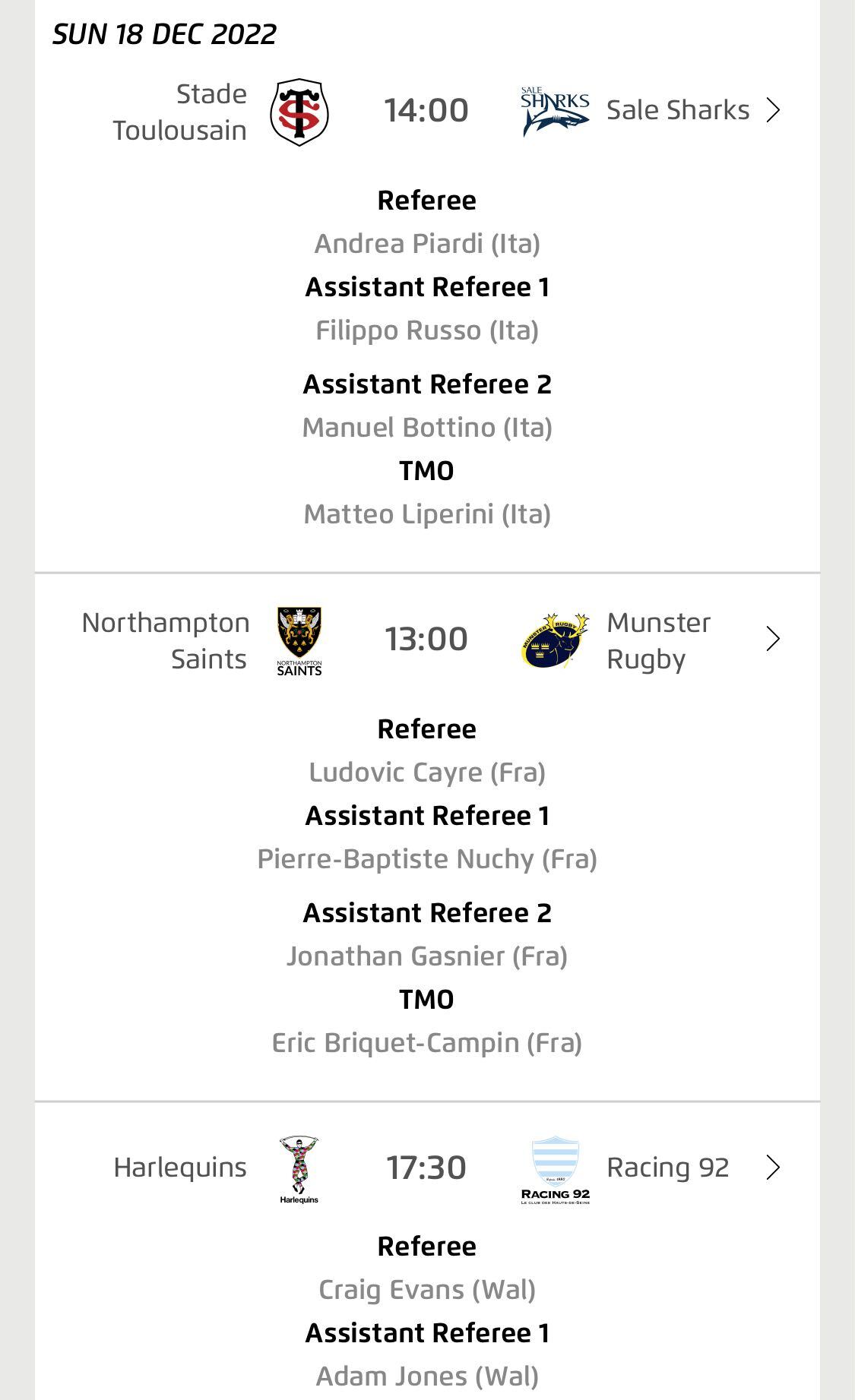
Task: Click the Munster Rugby crest
Action: [555, 640]
